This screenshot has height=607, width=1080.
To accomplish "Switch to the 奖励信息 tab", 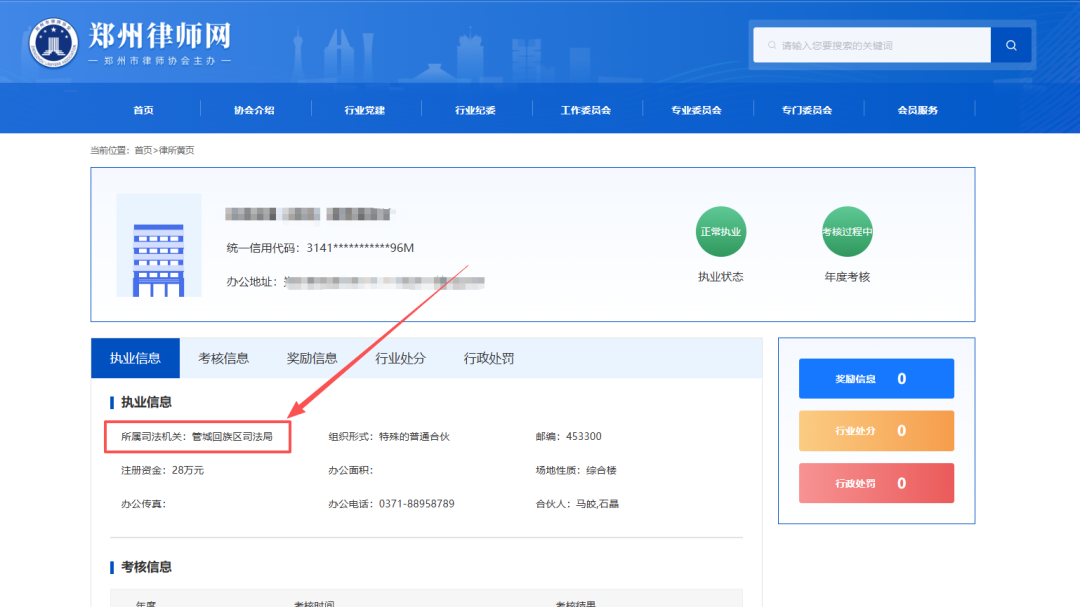I will (x=312, y=358).
